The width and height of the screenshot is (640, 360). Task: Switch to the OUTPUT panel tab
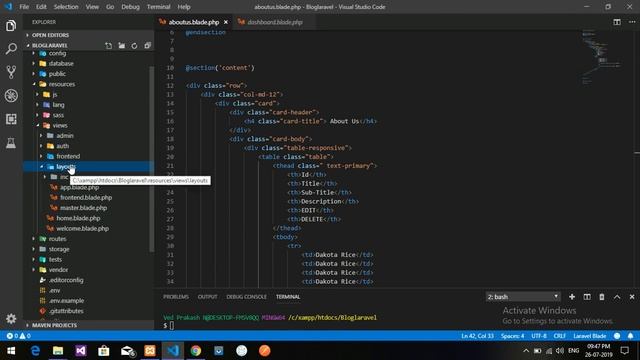[207, 297]
